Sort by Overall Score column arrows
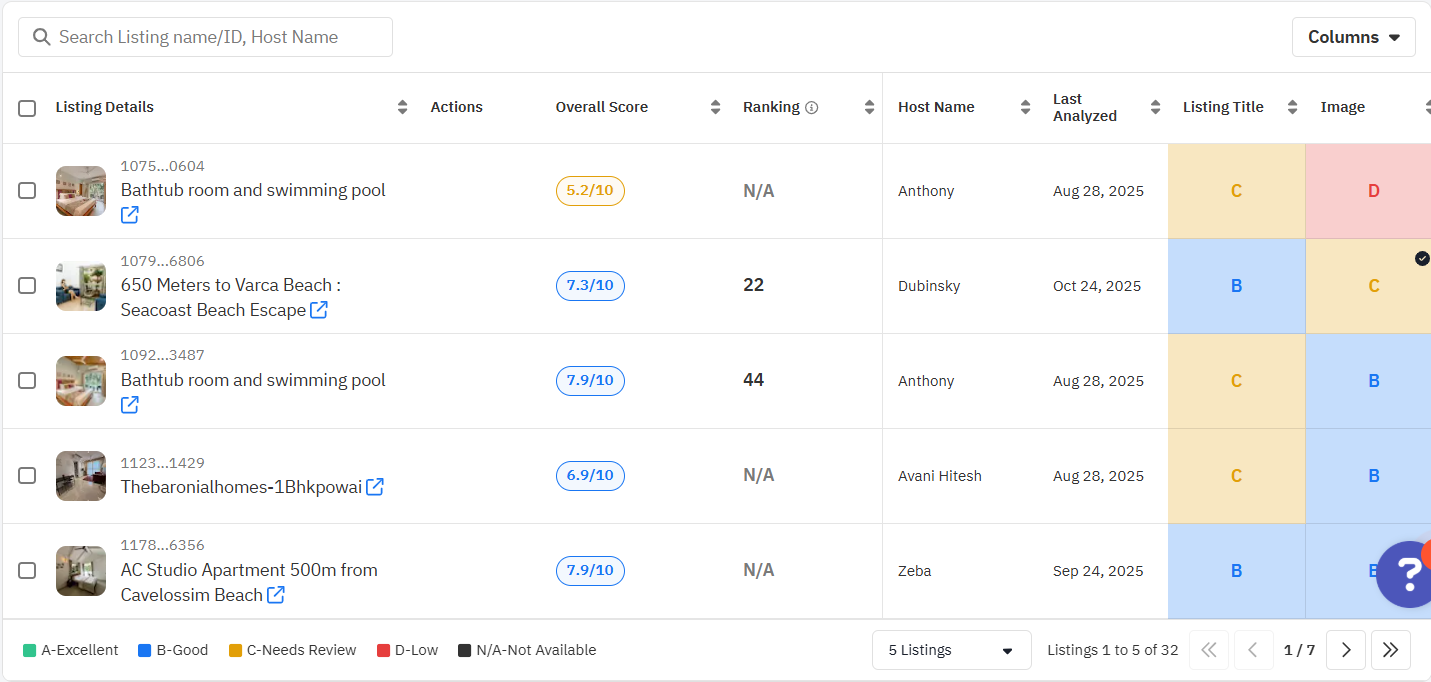Screen dimensions: 1431x682 (x=715, y=107)
